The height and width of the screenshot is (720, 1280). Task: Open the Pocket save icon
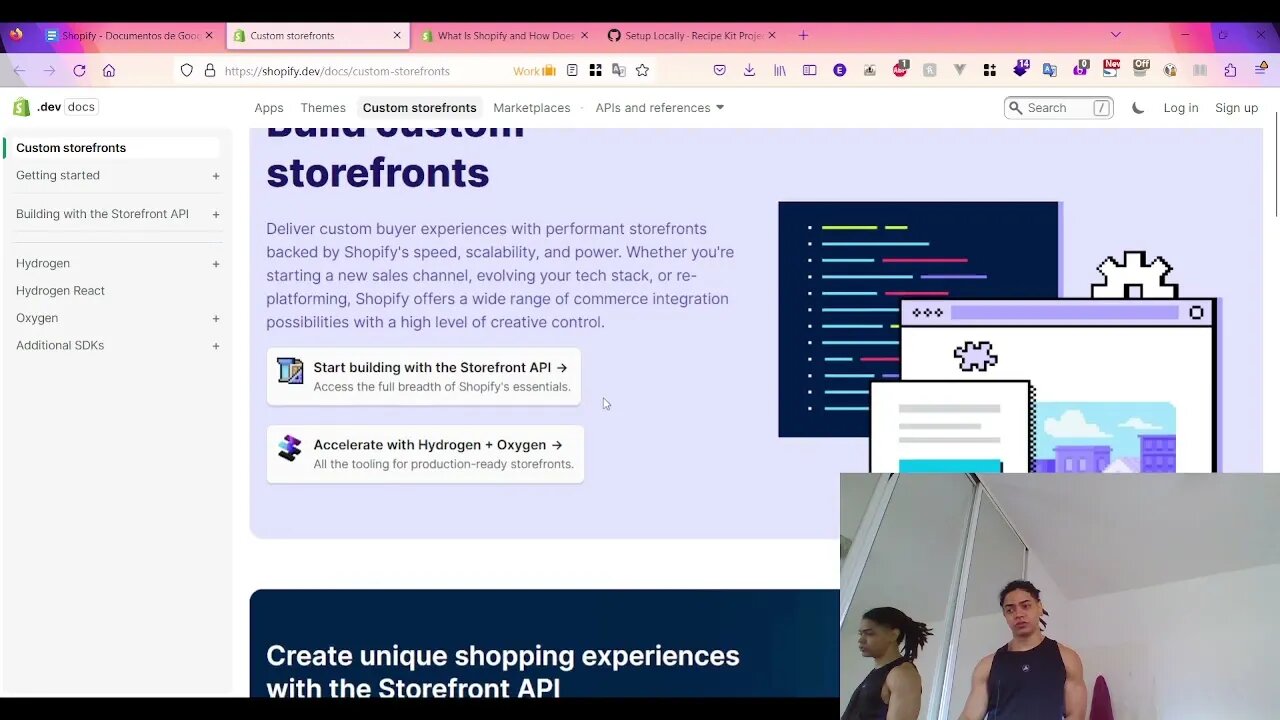tap(719, 71)
